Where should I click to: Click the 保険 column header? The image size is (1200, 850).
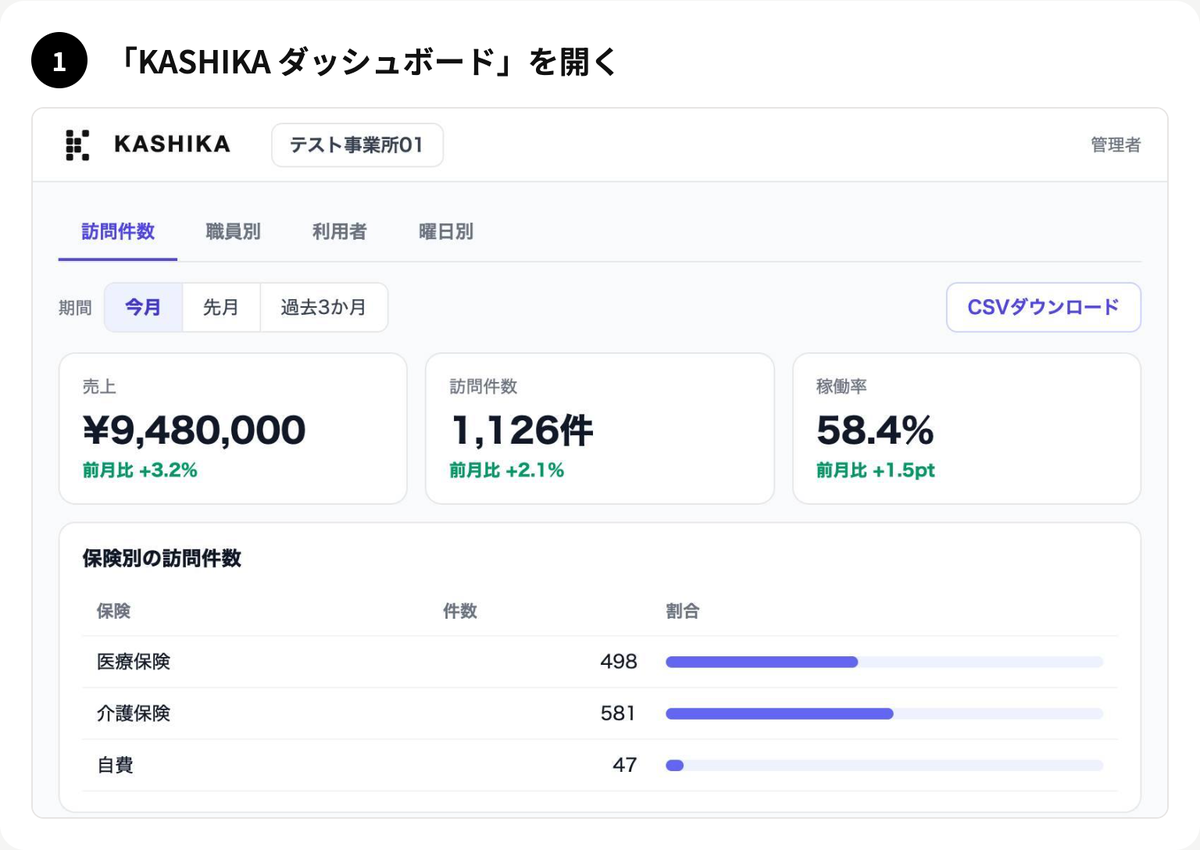[x=114, y=611]
